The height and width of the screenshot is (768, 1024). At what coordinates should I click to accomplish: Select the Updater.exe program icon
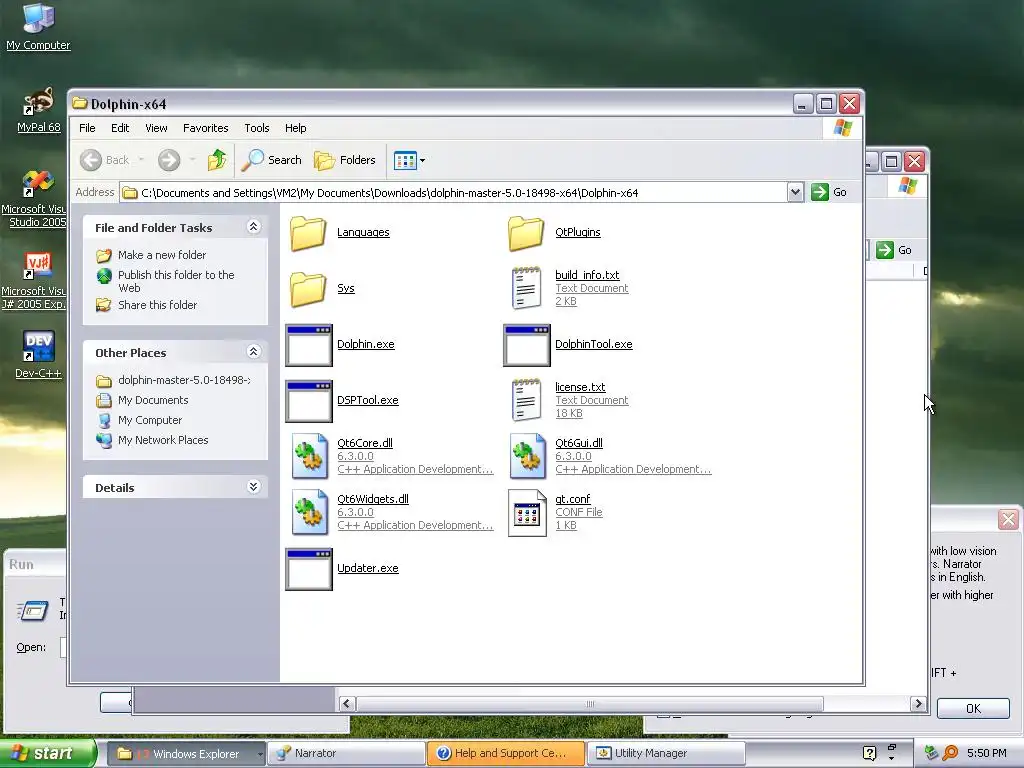pos(309,569)
